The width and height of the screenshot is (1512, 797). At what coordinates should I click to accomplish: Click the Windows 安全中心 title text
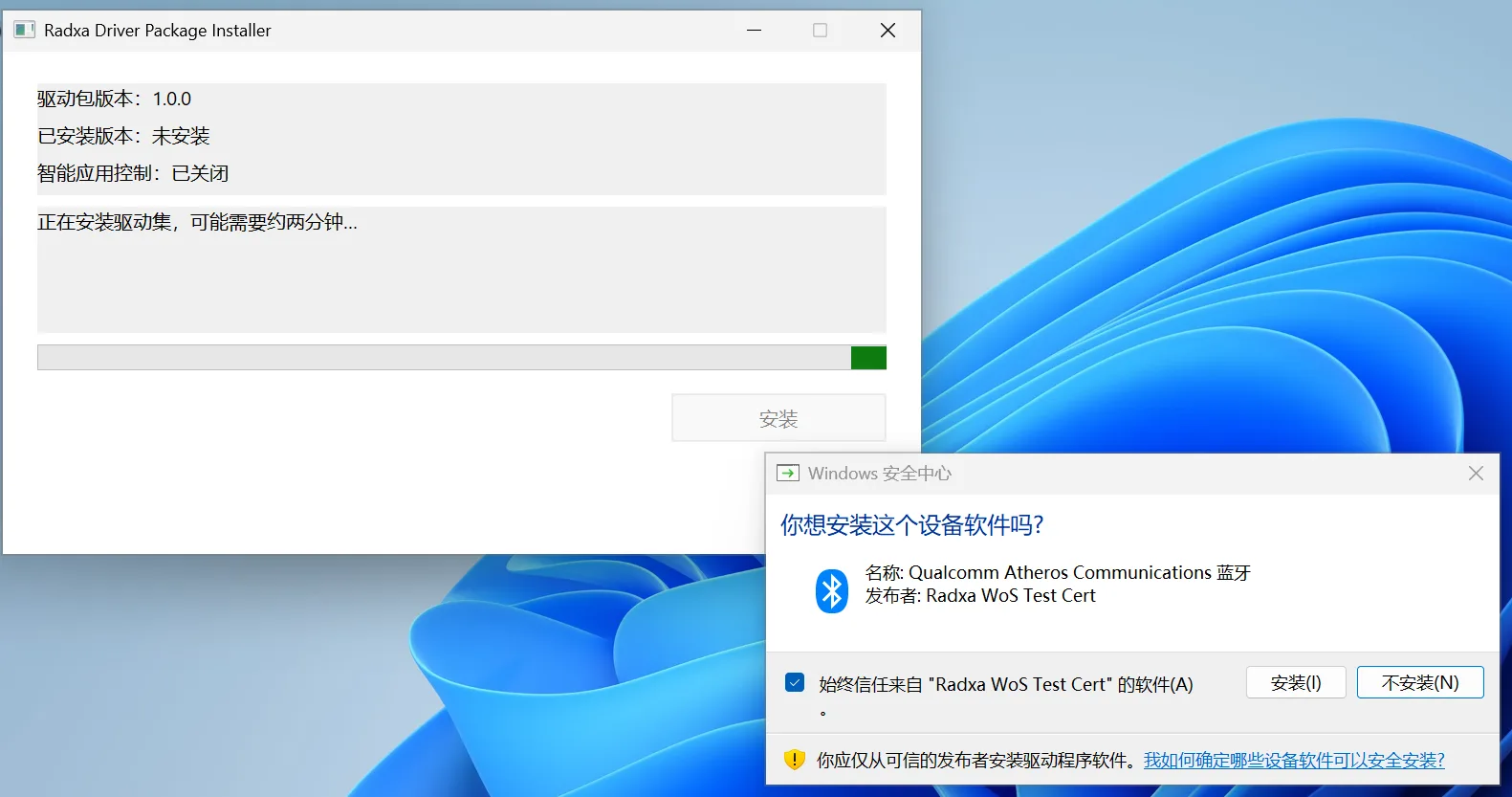[x=880, y=474]
